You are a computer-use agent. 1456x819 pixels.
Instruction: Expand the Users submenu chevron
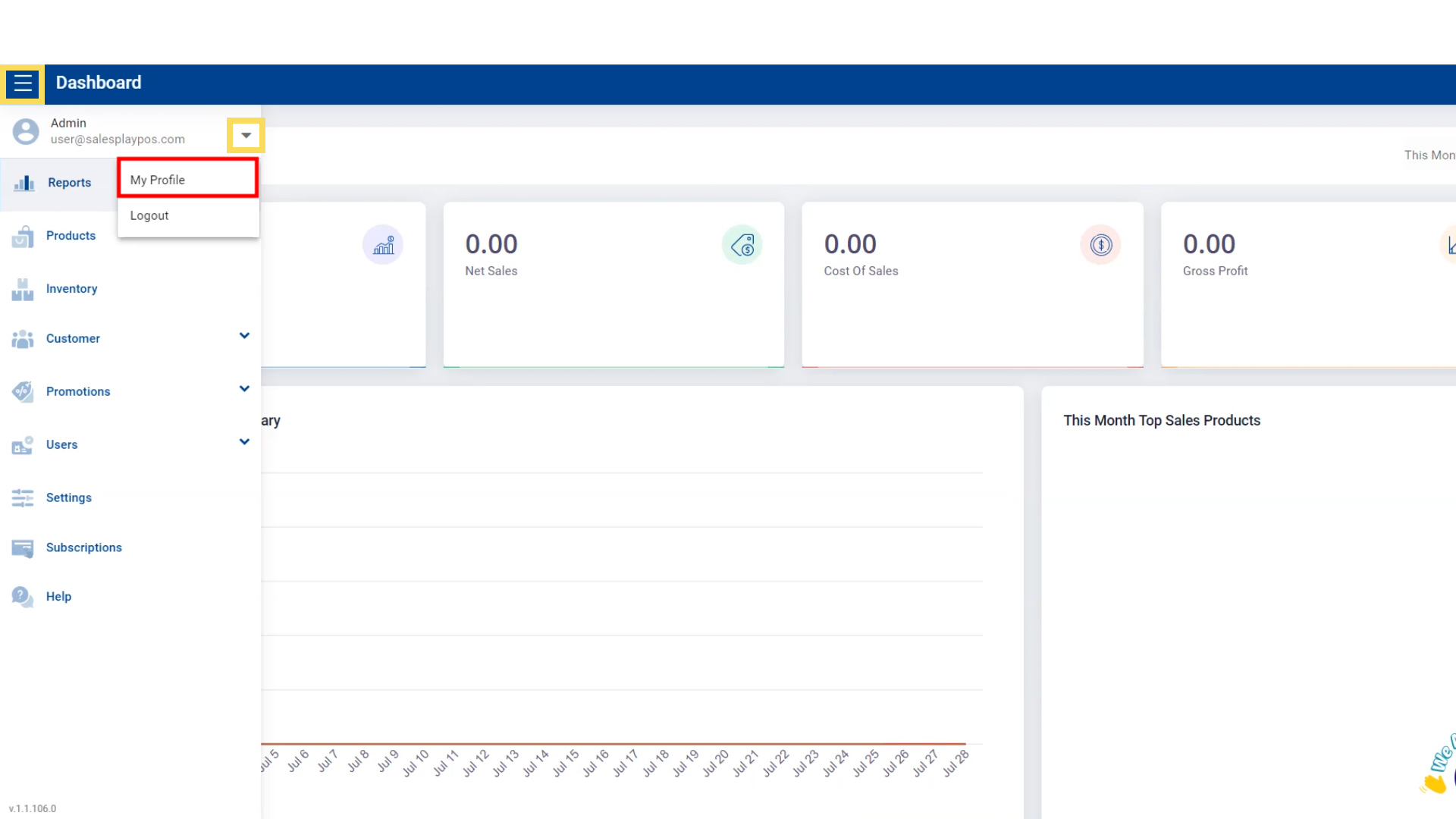(x=244, y=442)
